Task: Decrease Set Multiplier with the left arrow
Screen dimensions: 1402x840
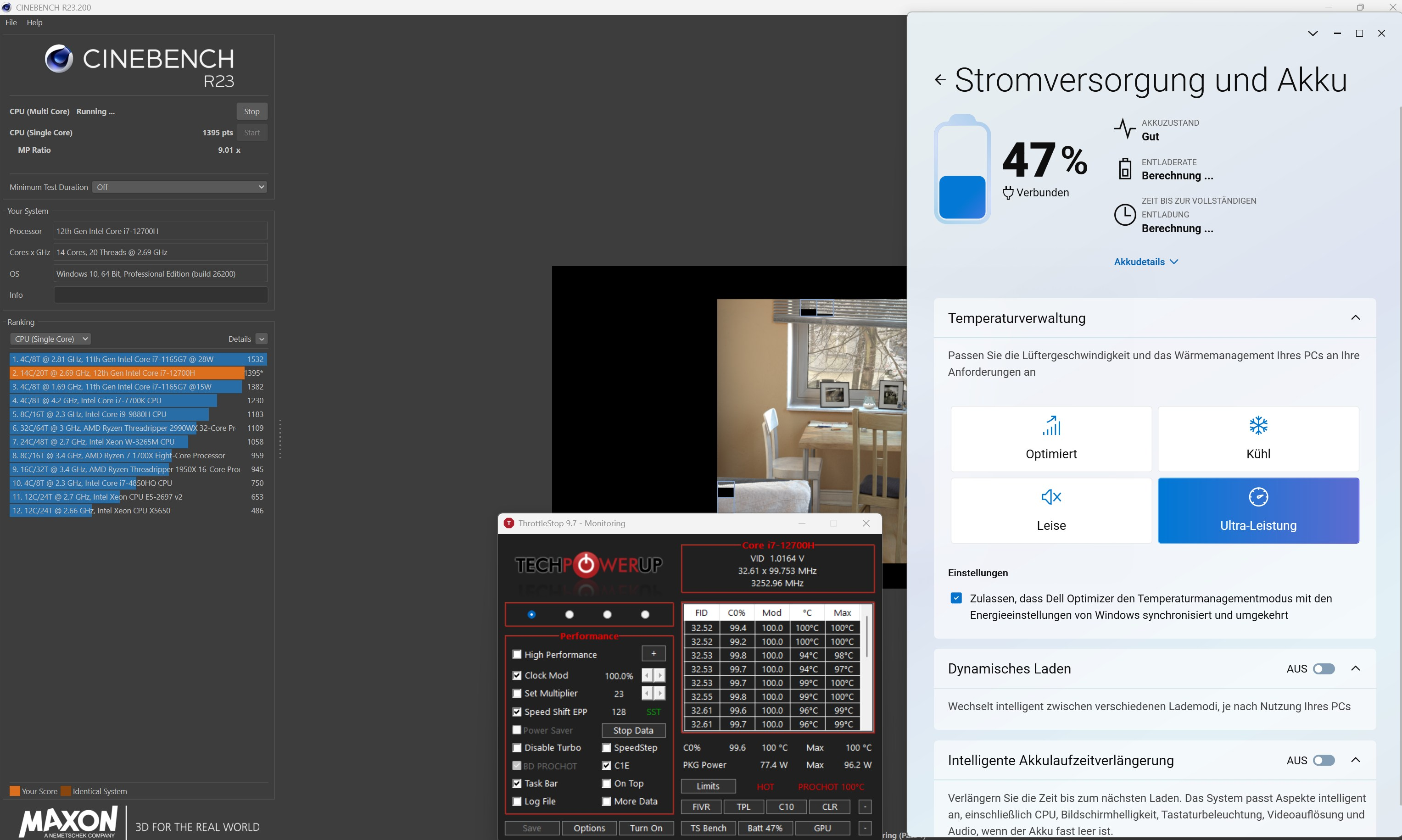Action: (x=647, y=693)
